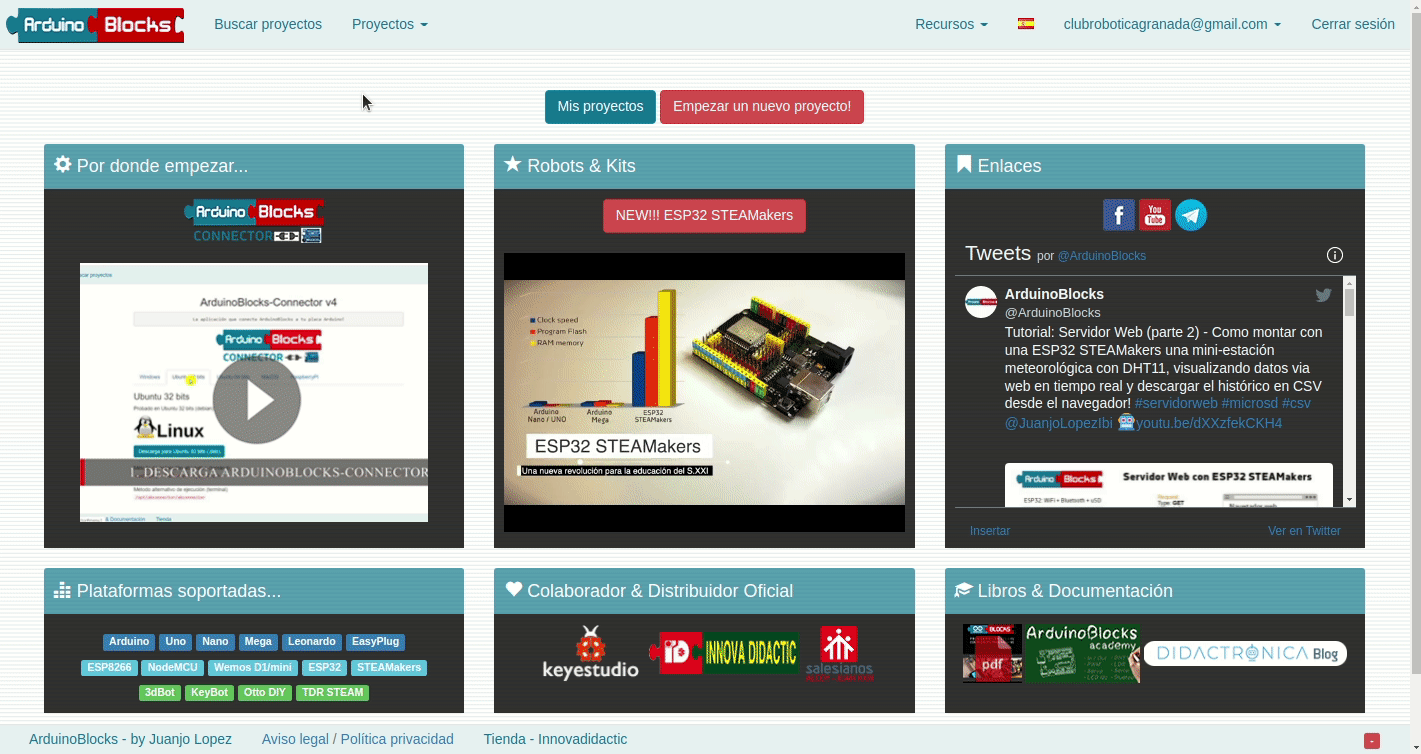Click the red minus button in footer

point(1372,741)
